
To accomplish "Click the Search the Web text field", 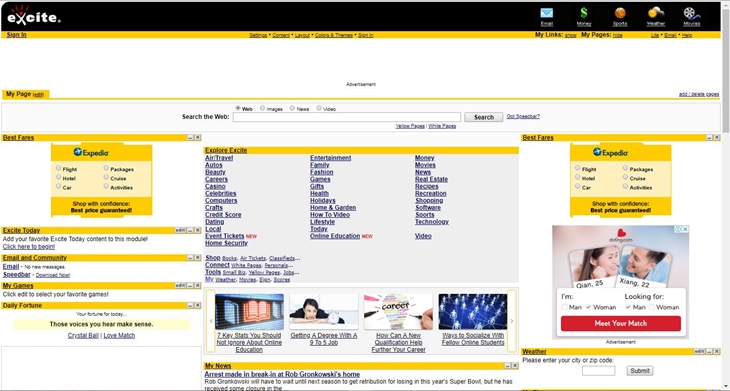I will click(347, 117).
